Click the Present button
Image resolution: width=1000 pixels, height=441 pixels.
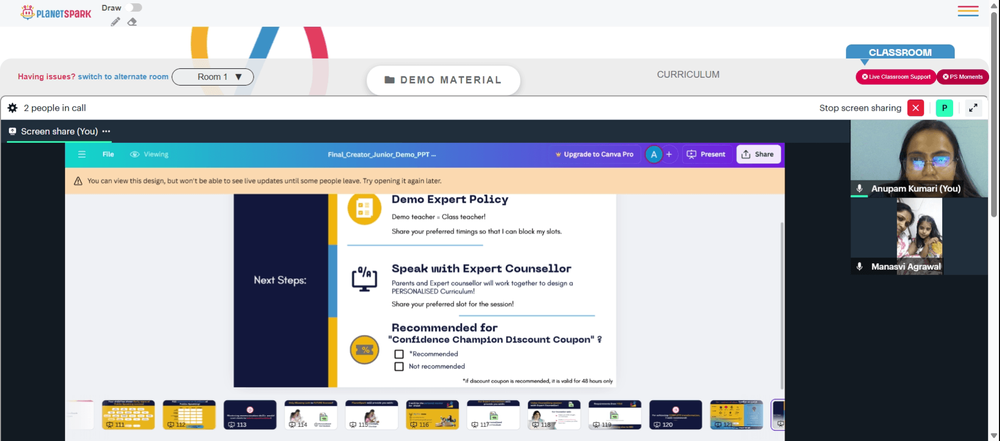tap(706, 154)
